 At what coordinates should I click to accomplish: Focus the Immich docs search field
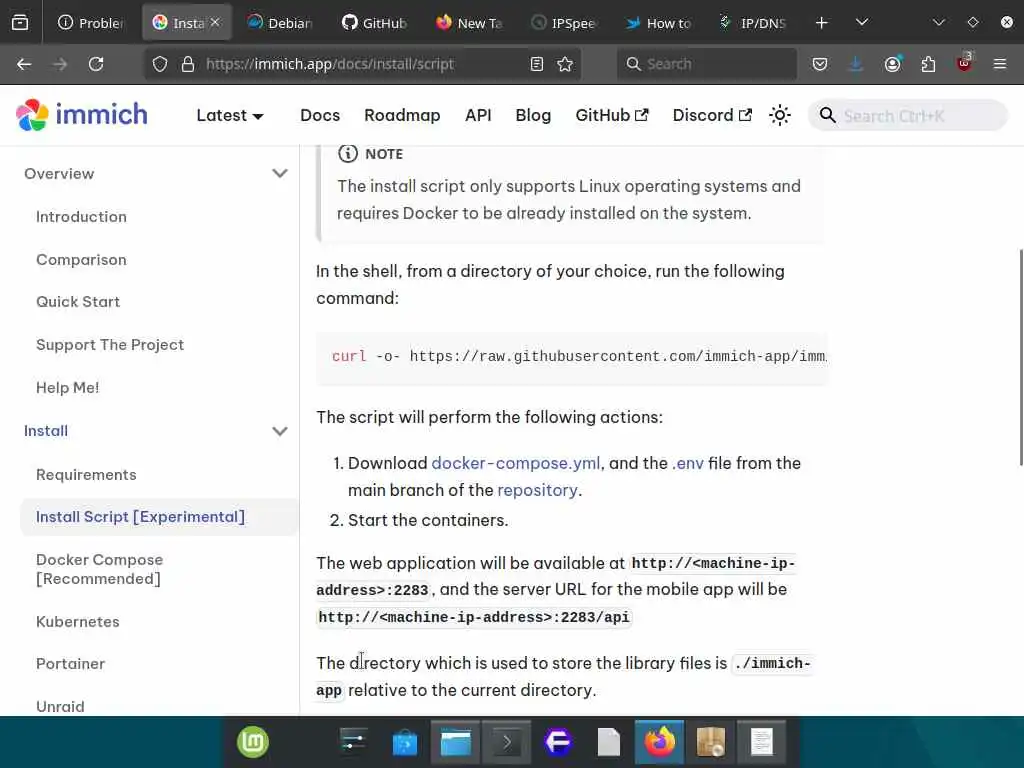point(908,116)
